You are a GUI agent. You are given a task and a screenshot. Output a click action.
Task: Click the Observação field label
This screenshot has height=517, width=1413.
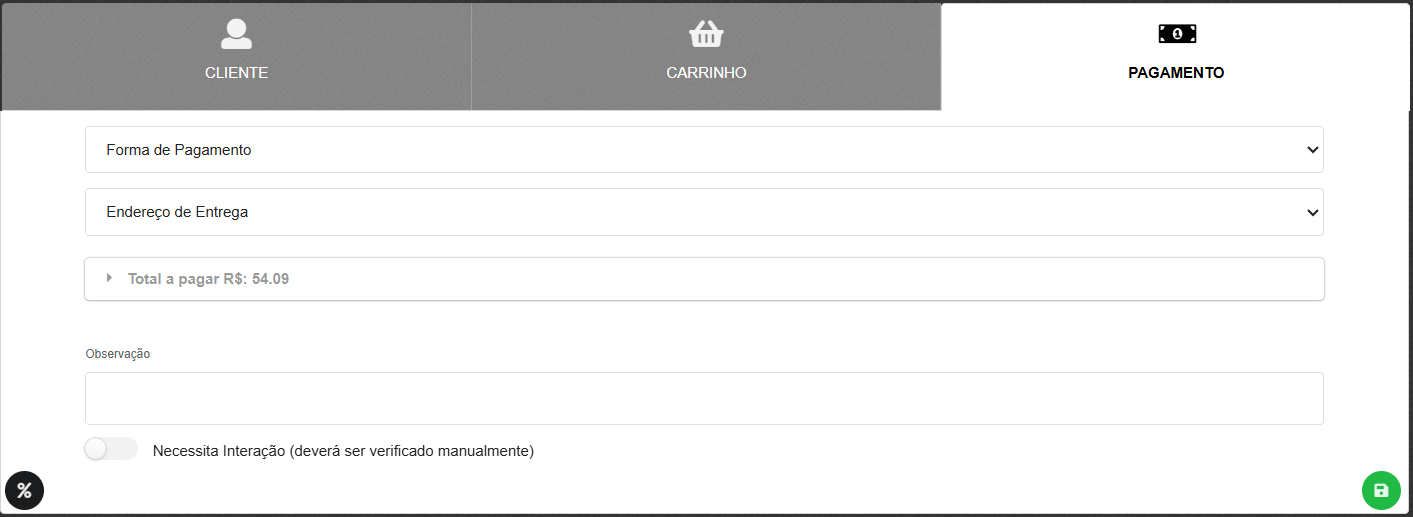tap(118, 354)
